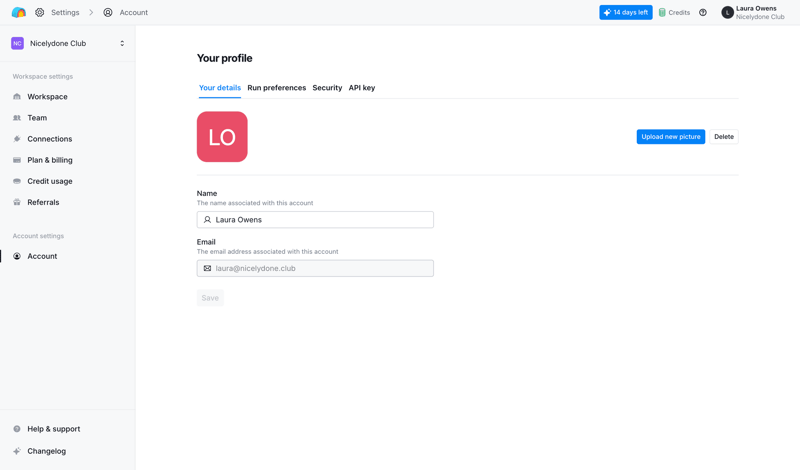
Task: Click the Email field label
Action: [x=206, y=242]
